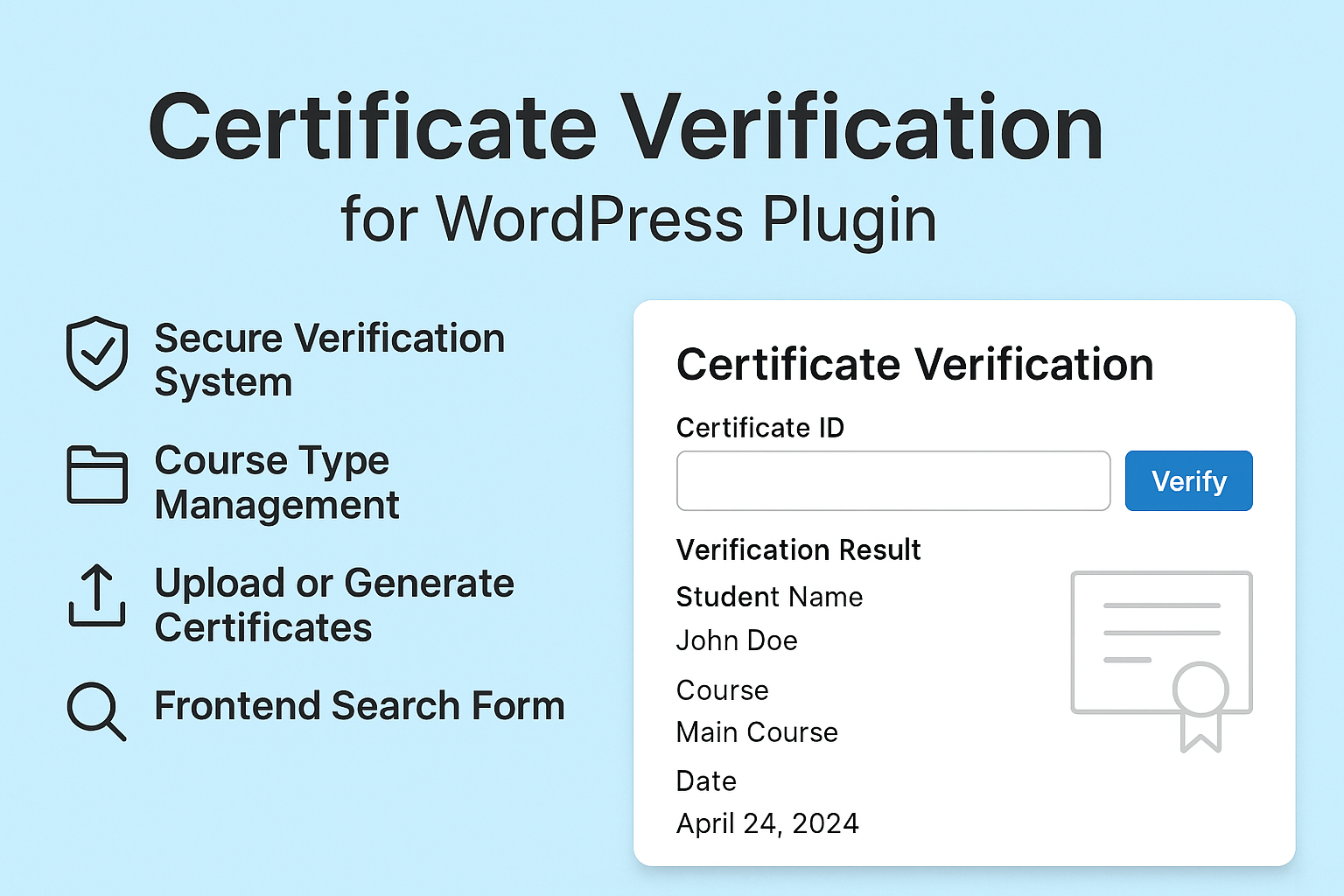Click the folder icon for Course Type Management
Image resolution: width=1344 pixels, height=896 pixels.
[97, 475]
